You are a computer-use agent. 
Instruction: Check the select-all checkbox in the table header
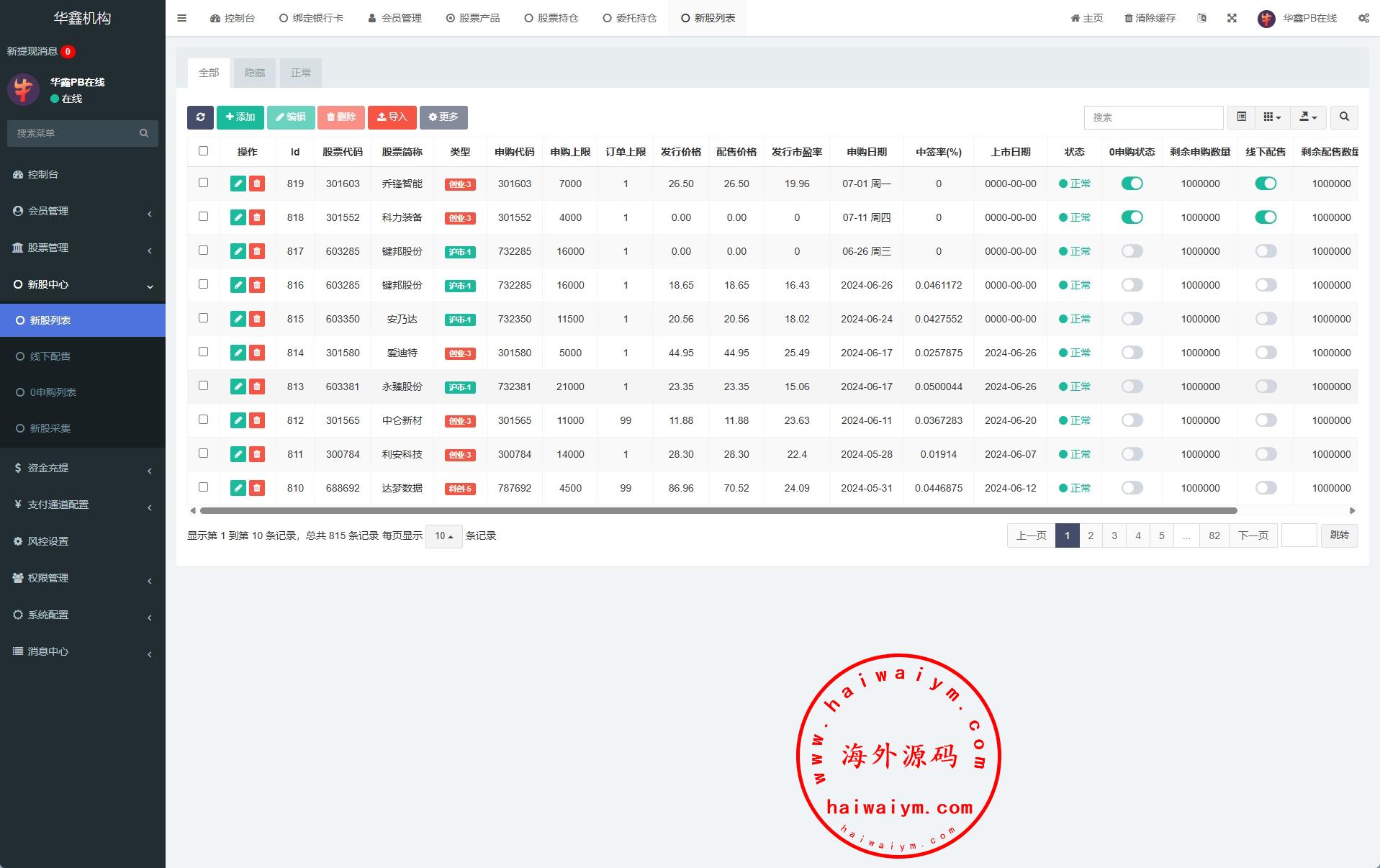coord(203,151)
